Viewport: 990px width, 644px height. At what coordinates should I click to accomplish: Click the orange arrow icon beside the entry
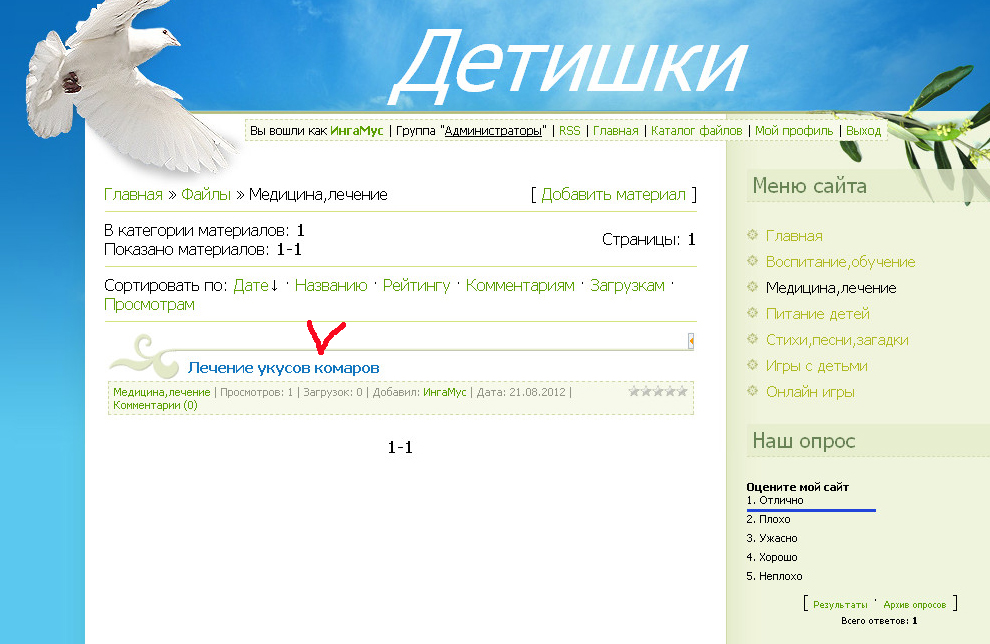(690, 342)
